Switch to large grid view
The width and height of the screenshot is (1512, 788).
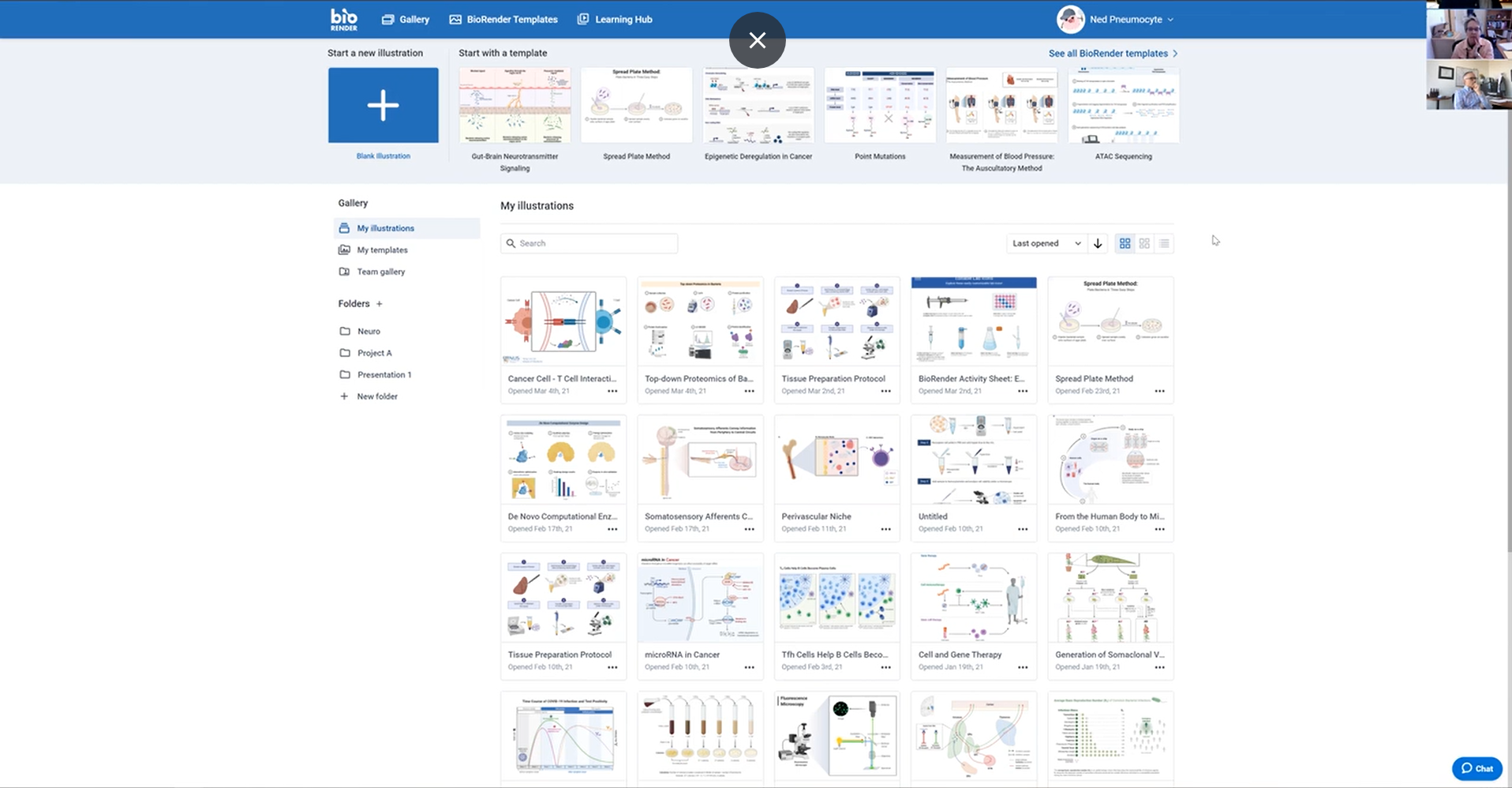coord(1125,243)
